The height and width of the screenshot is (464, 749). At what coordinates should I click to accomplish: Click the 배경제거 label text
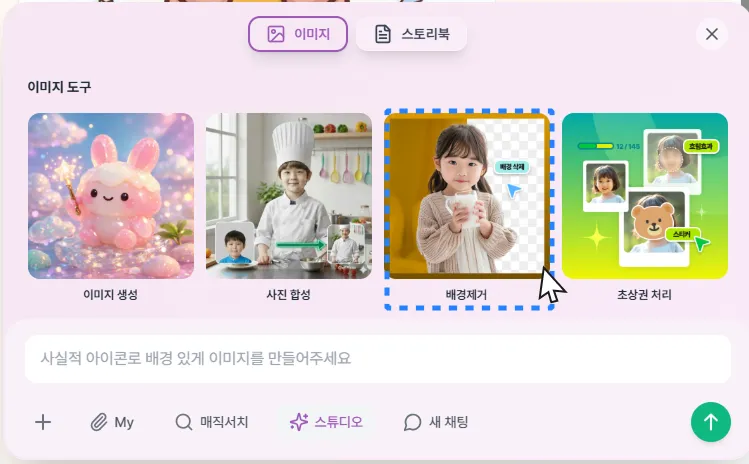(466, 295)
